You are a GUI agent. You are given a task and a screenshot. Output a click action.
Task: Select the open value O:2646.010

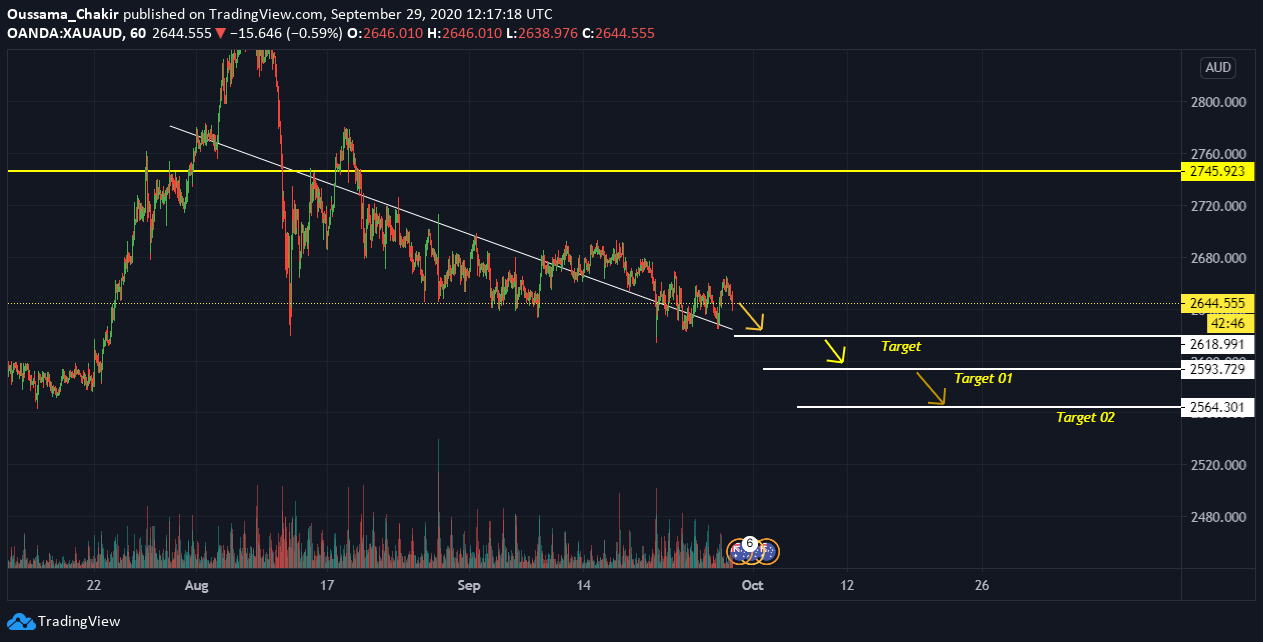(383, 33)
